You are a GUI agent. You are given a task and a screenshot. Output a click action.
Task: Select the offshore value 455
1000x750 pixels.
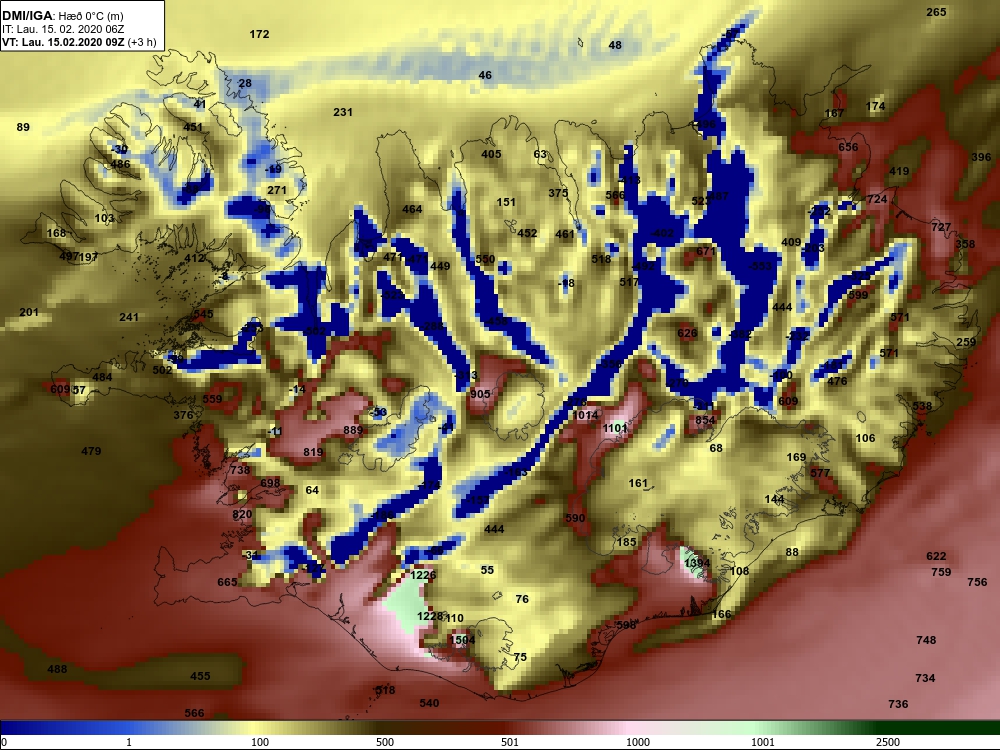point(200,677)
